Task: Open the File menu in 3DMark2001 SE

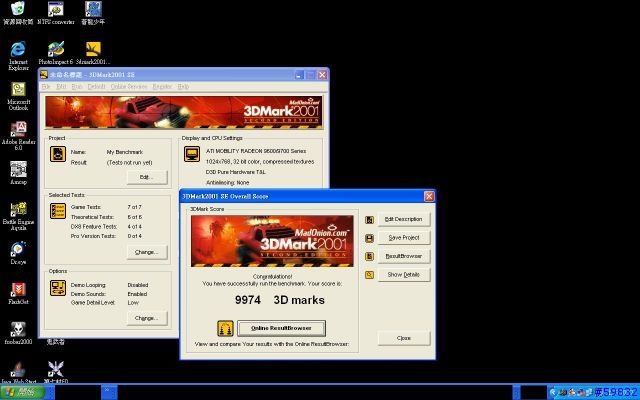Action: point(46,87)
